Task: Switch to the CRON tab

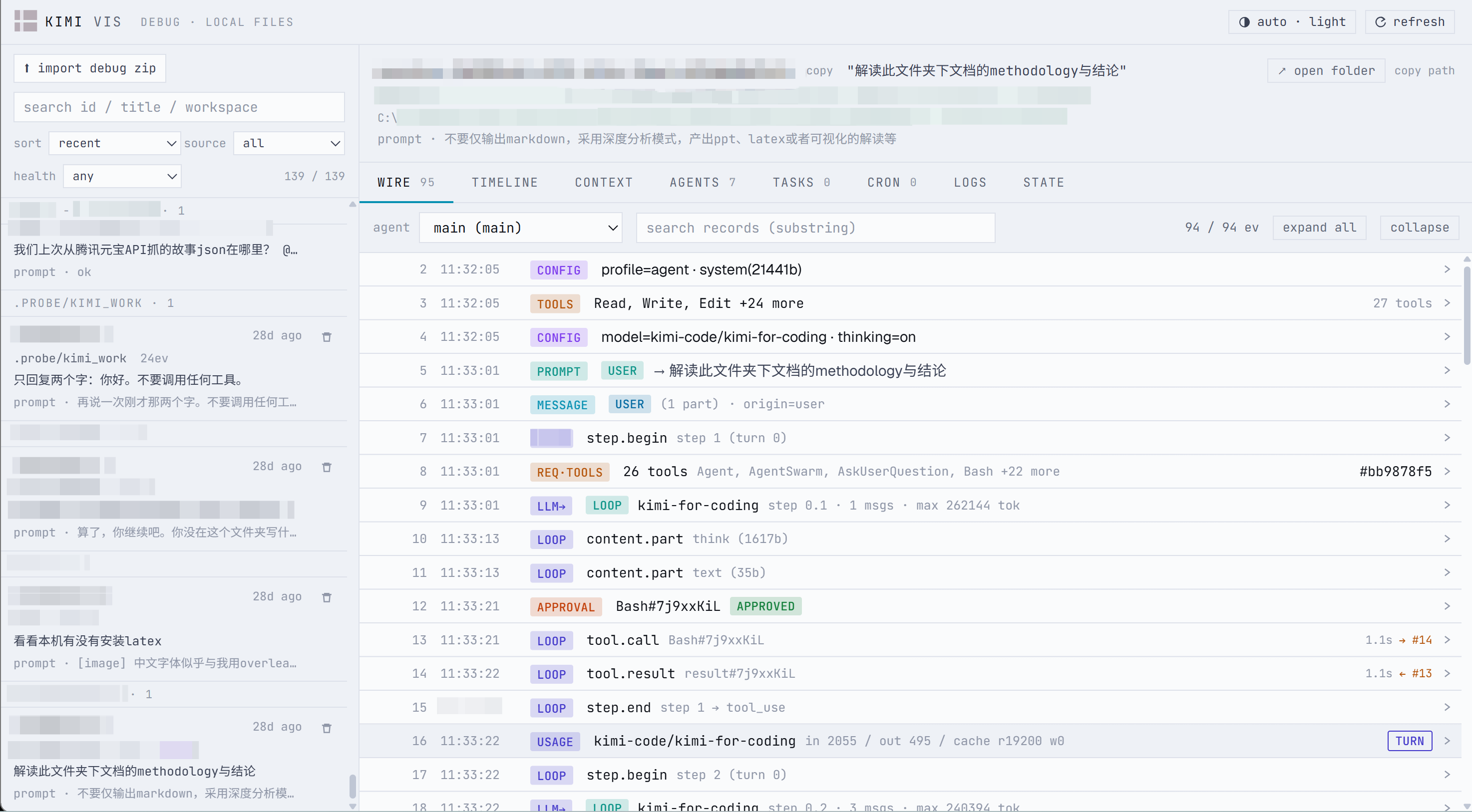Action: coord(892,182)
